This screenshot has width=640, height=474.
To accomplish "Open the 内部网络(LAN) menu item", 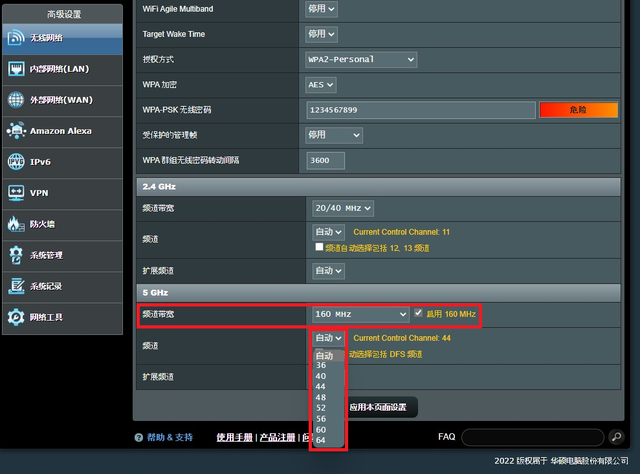I will (x=62, y=69).
